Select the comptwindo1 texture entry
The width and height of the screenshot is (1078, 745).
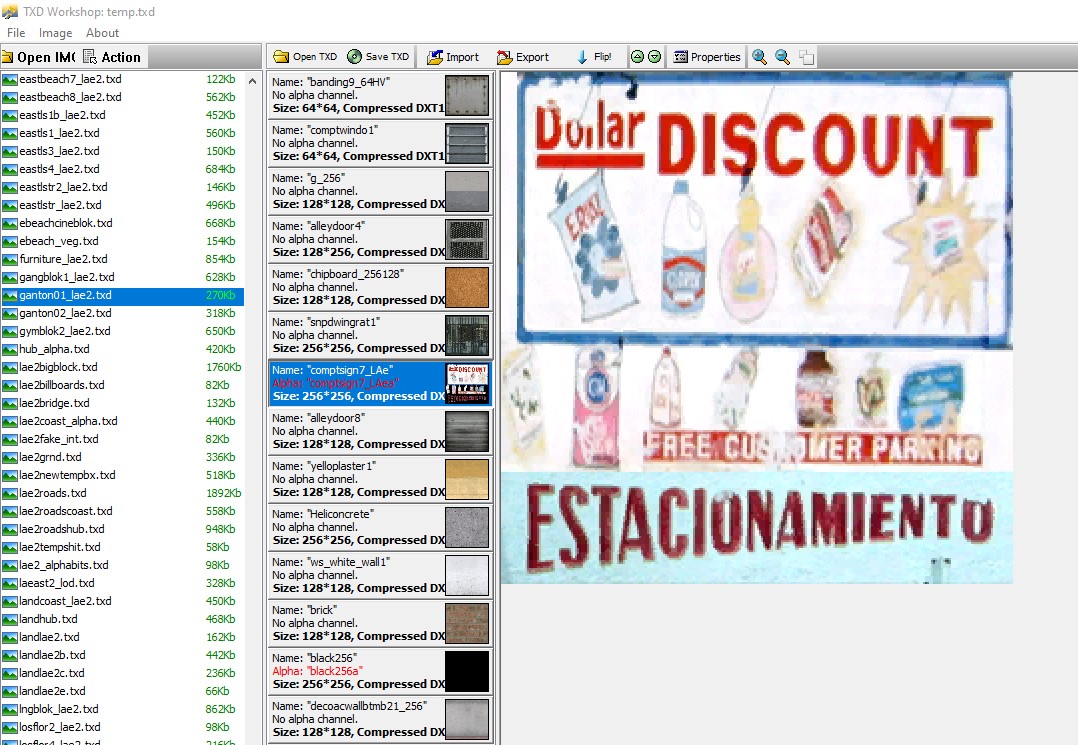380,143
